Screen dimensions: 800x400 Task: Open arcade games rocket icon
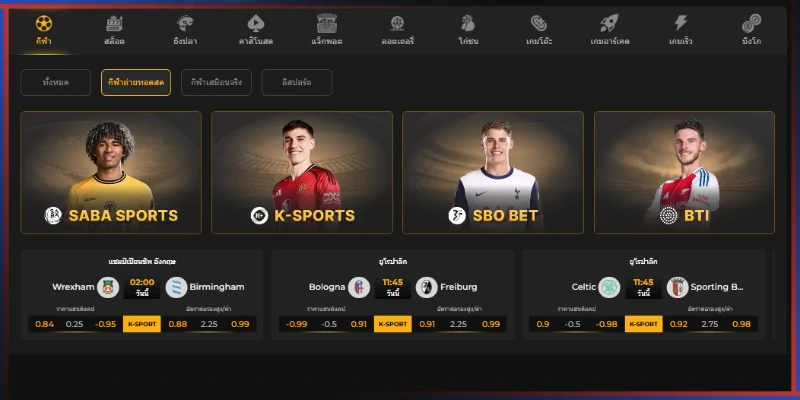coord(610,23)
